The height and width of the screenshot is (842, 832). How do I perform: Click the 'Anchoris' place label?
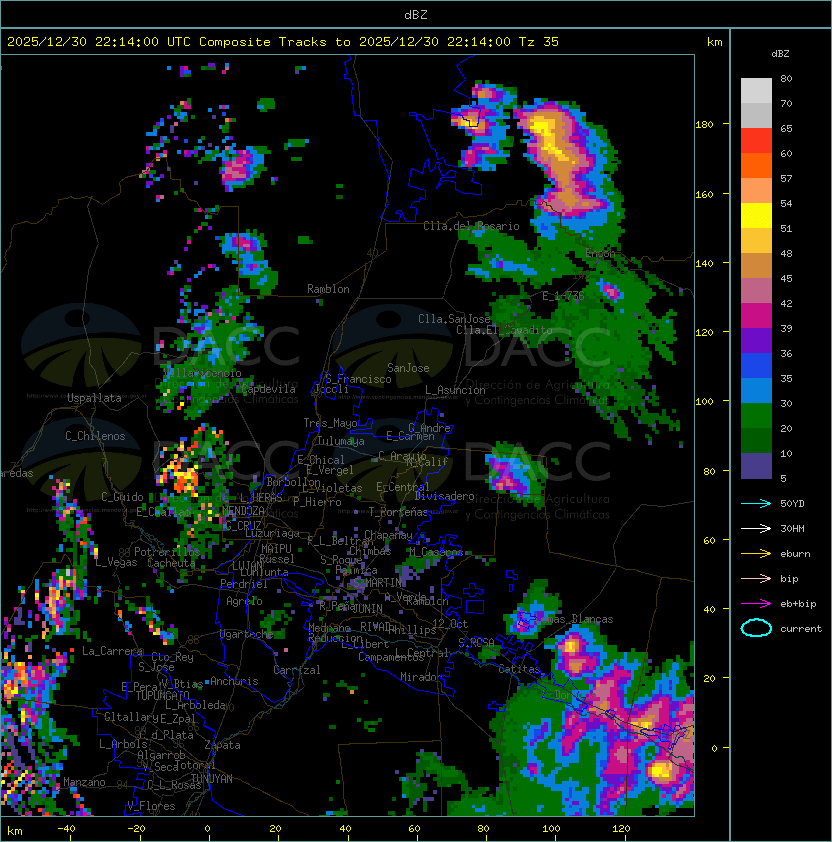pyautogui.click(x=234, y=681)
